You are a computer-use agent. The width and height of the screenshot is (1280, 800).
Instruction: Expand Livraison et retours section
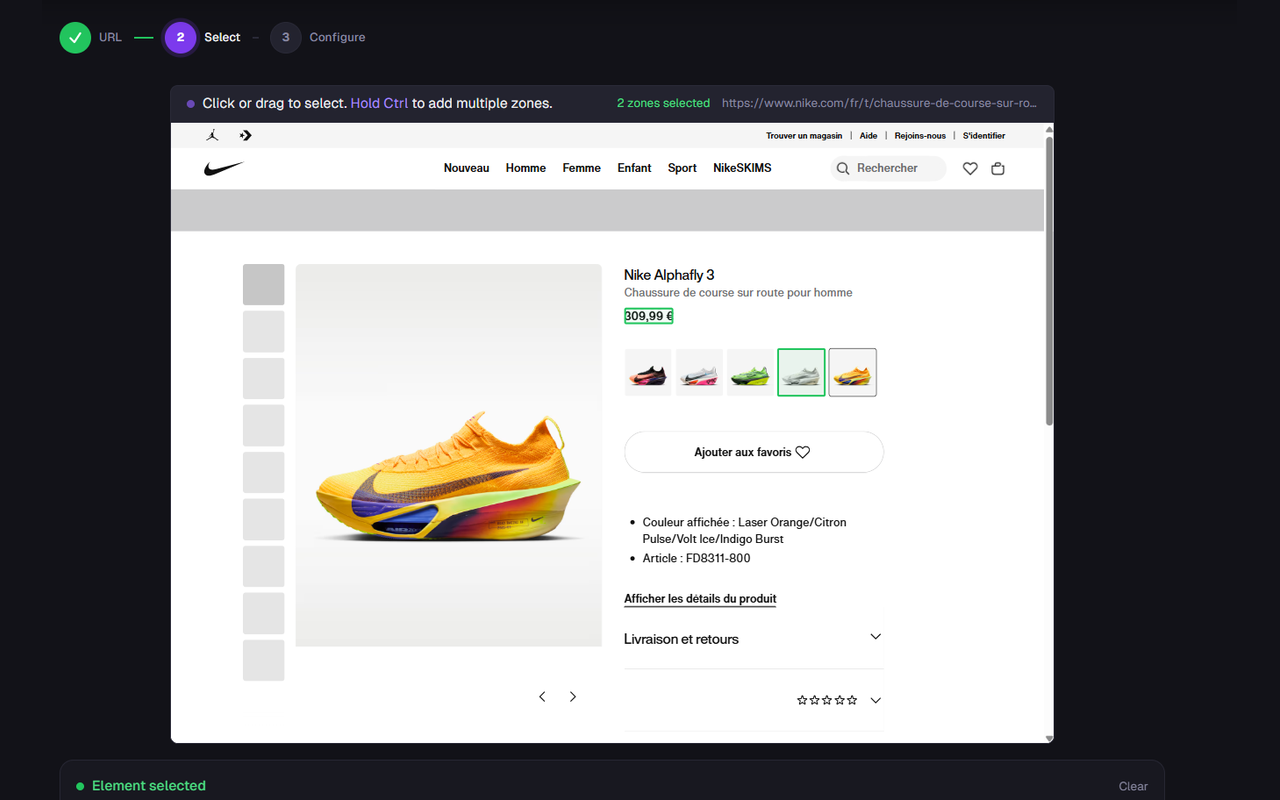click(x=754, y=638)
